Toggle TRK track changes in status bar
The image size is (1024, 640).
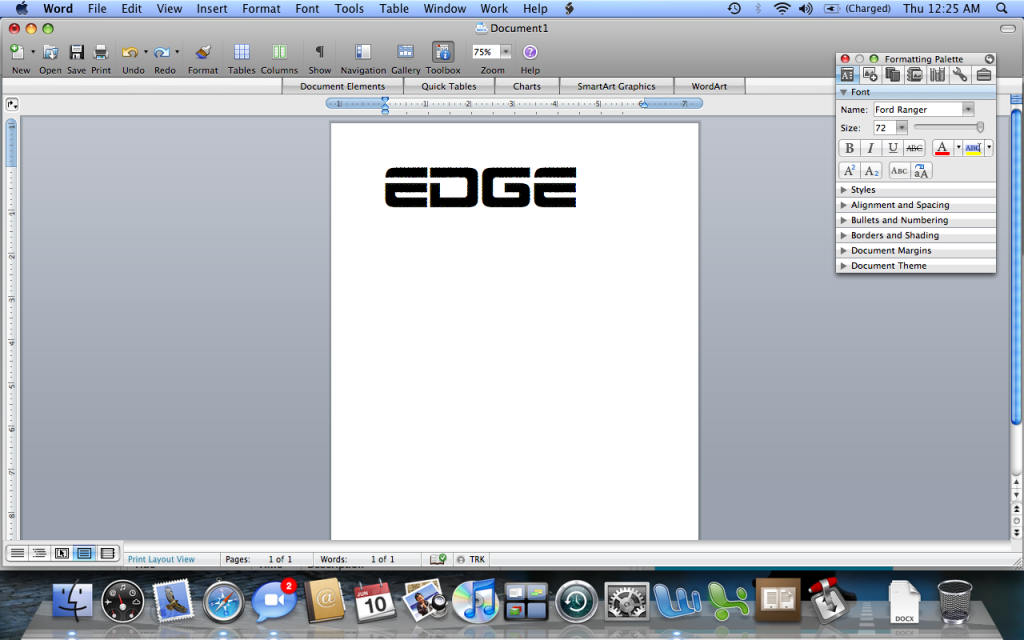472,559
